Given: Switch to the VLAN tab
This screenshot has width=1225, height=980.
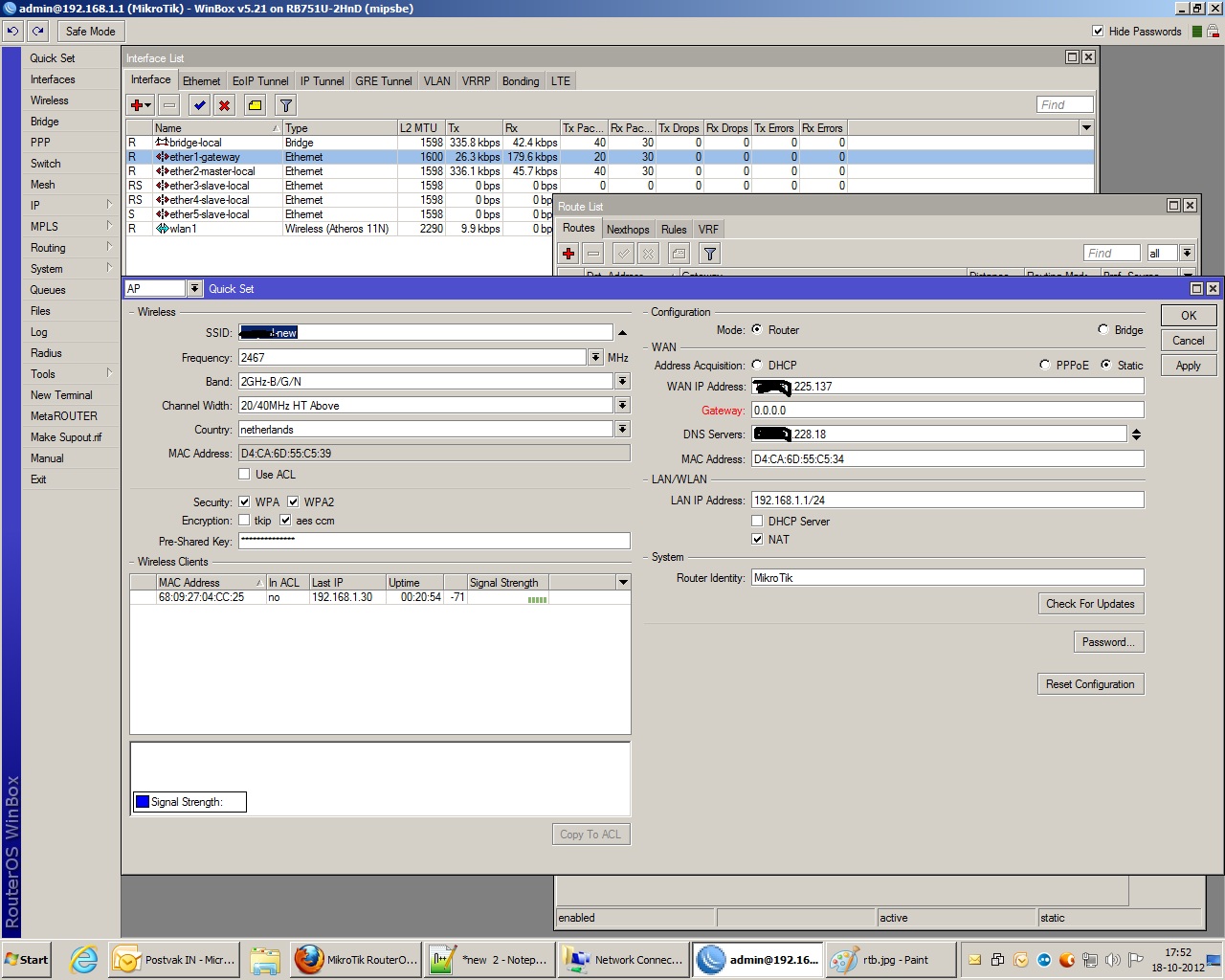Looking at the screenshot, I should [436, 81].
